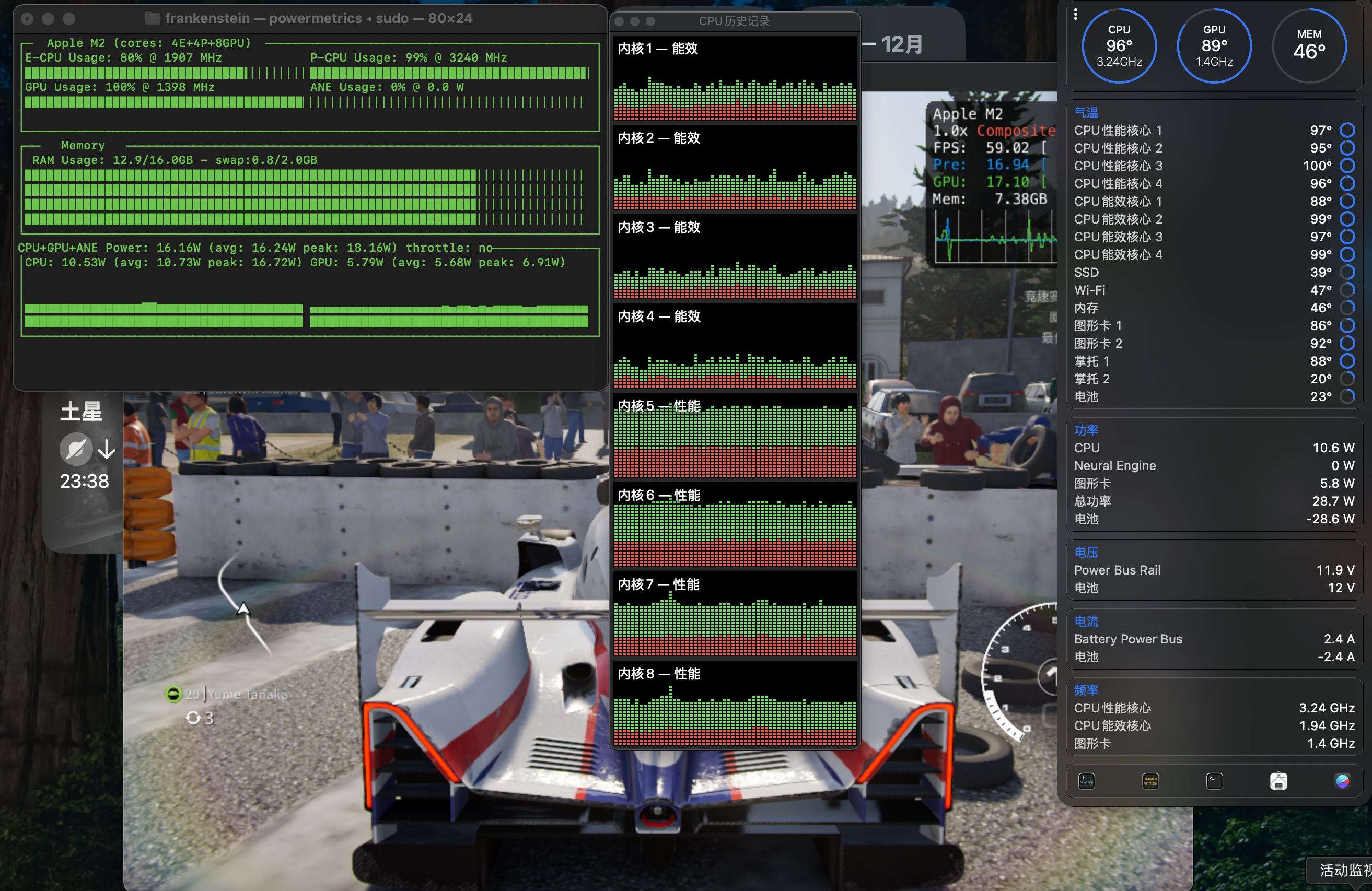The image size is (1372, 891).
Task: Click the game speedometer gauge
Action: [x=1019, y=672]
